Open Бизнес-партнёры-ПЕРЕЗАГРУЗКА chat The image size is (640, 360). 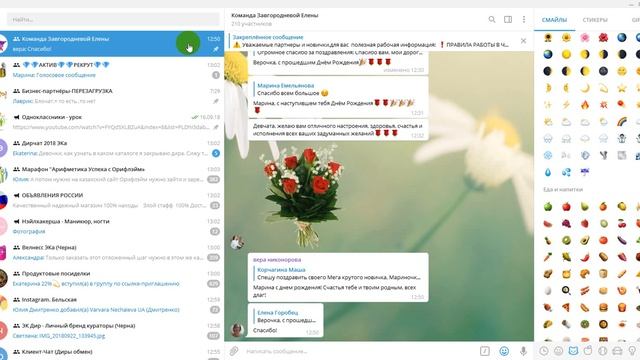point(112,96)
